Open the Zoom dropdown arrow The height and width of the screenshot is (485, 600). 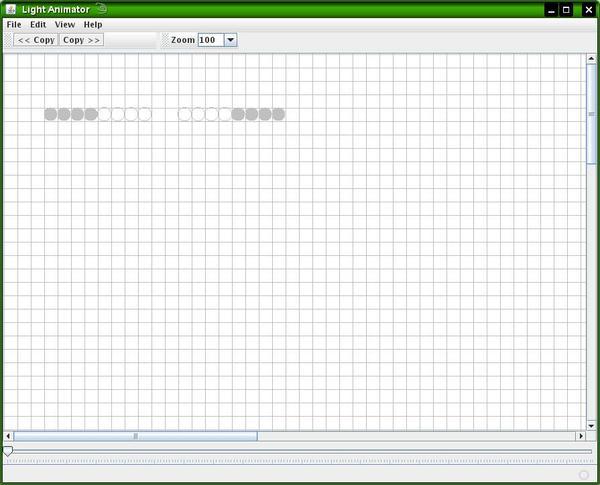231,40
